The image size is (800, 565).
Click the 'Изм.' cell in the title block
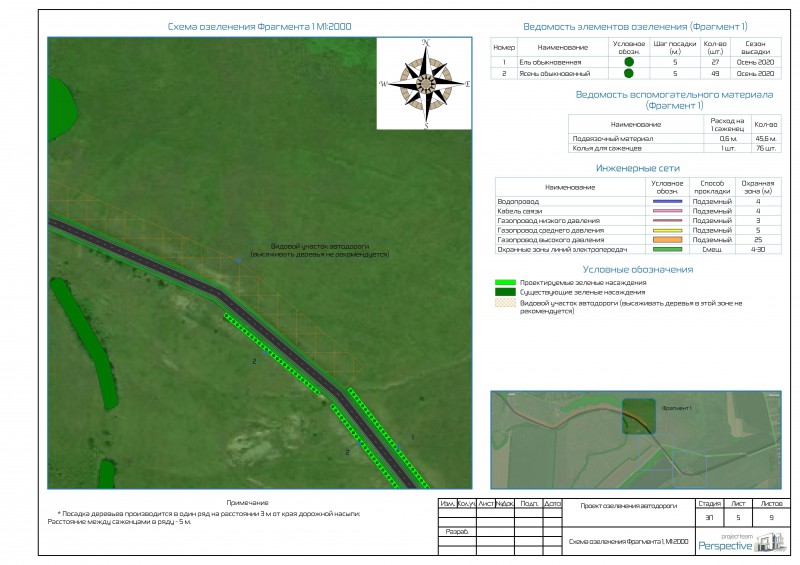coord(447,503)
